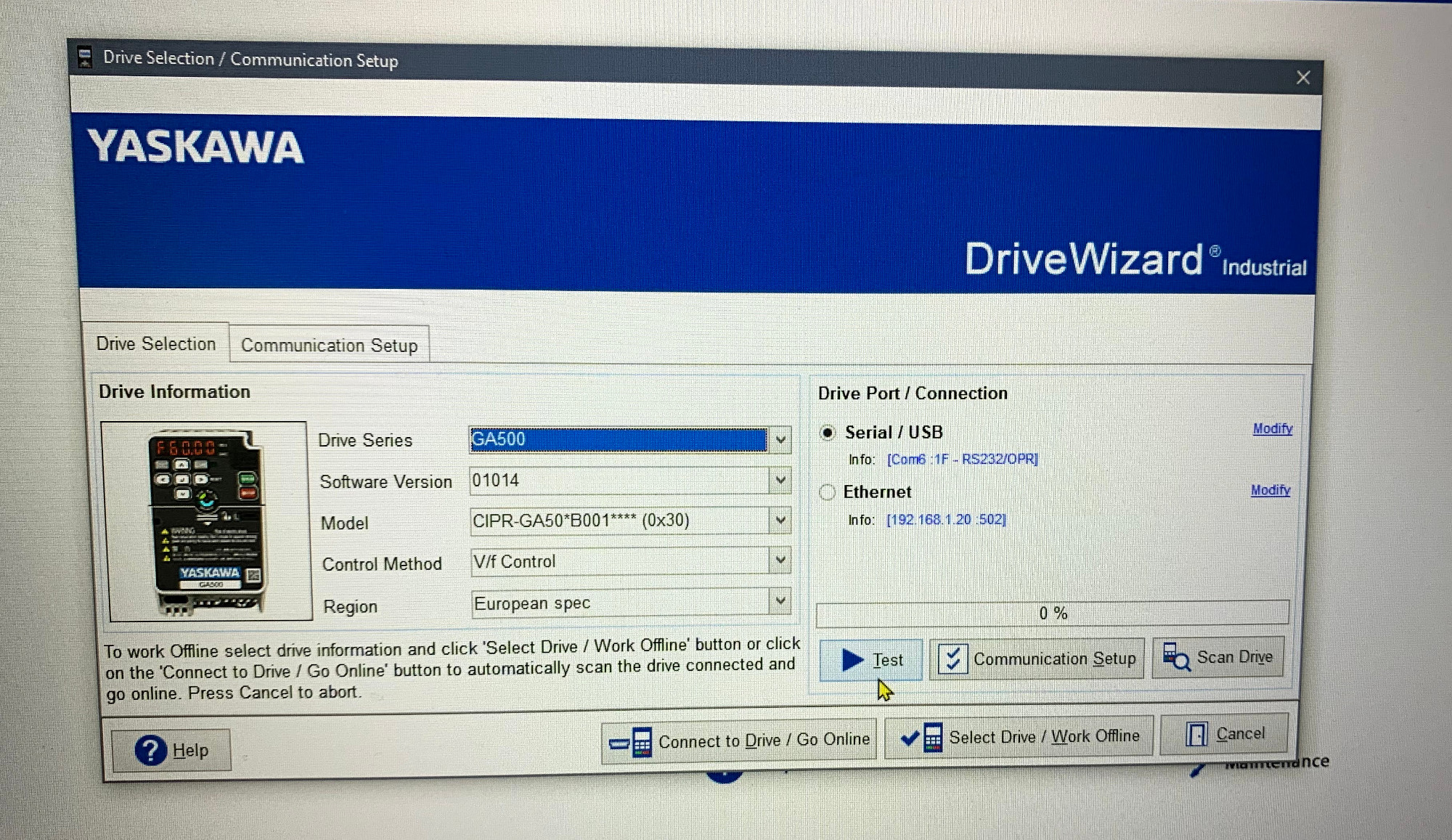
Task: Click the play icon on Test button
Action: point(852,660)
